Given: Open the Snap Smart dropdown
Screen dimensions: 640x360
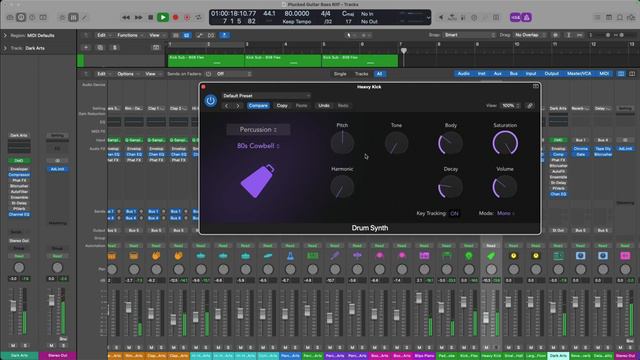Looking at the screenshot, I should (x=469, y=35).
